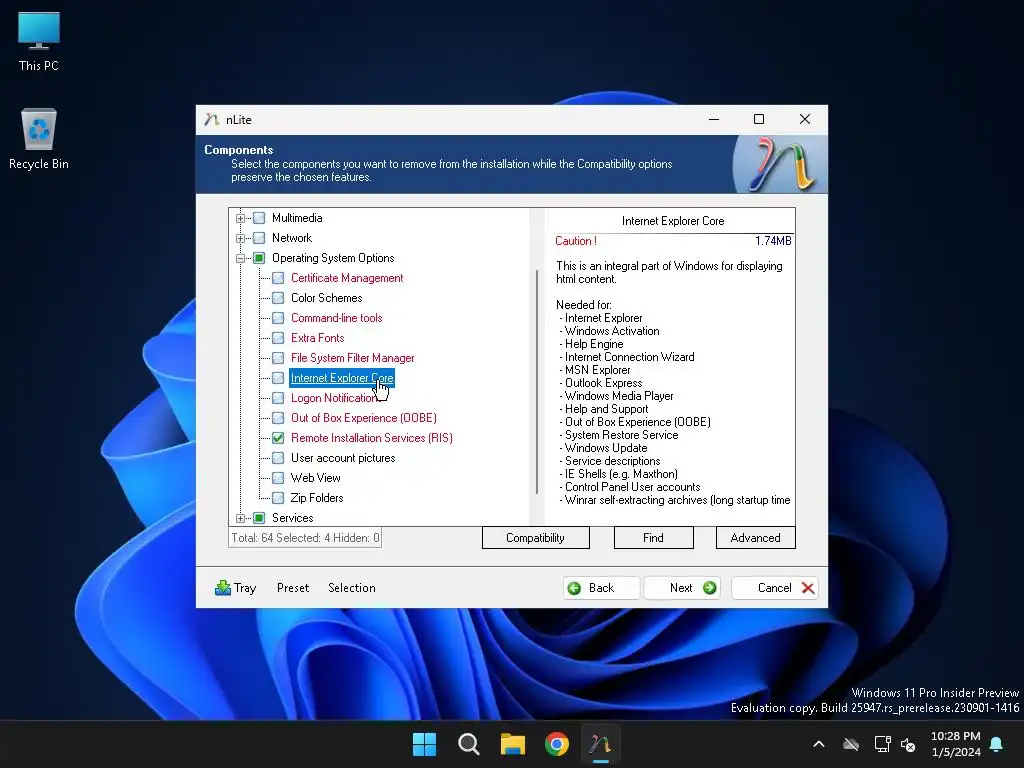Click the nLite taskbar icon

(601, 744)
